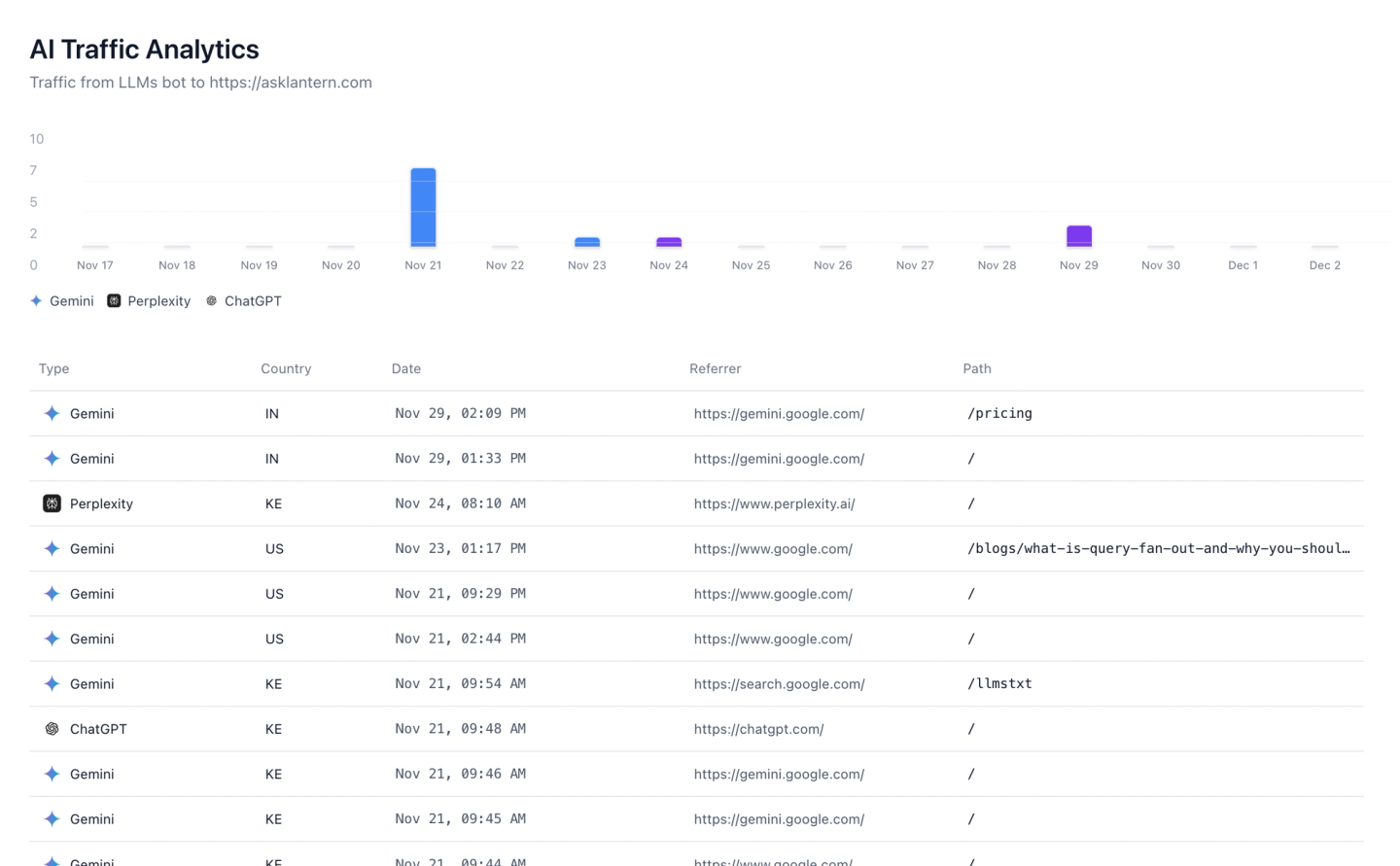This screenshot has height=866, width=1400.
Task: Click the Perplexity icon in the Nov 24 row
Action: click(x=52, y=503)
